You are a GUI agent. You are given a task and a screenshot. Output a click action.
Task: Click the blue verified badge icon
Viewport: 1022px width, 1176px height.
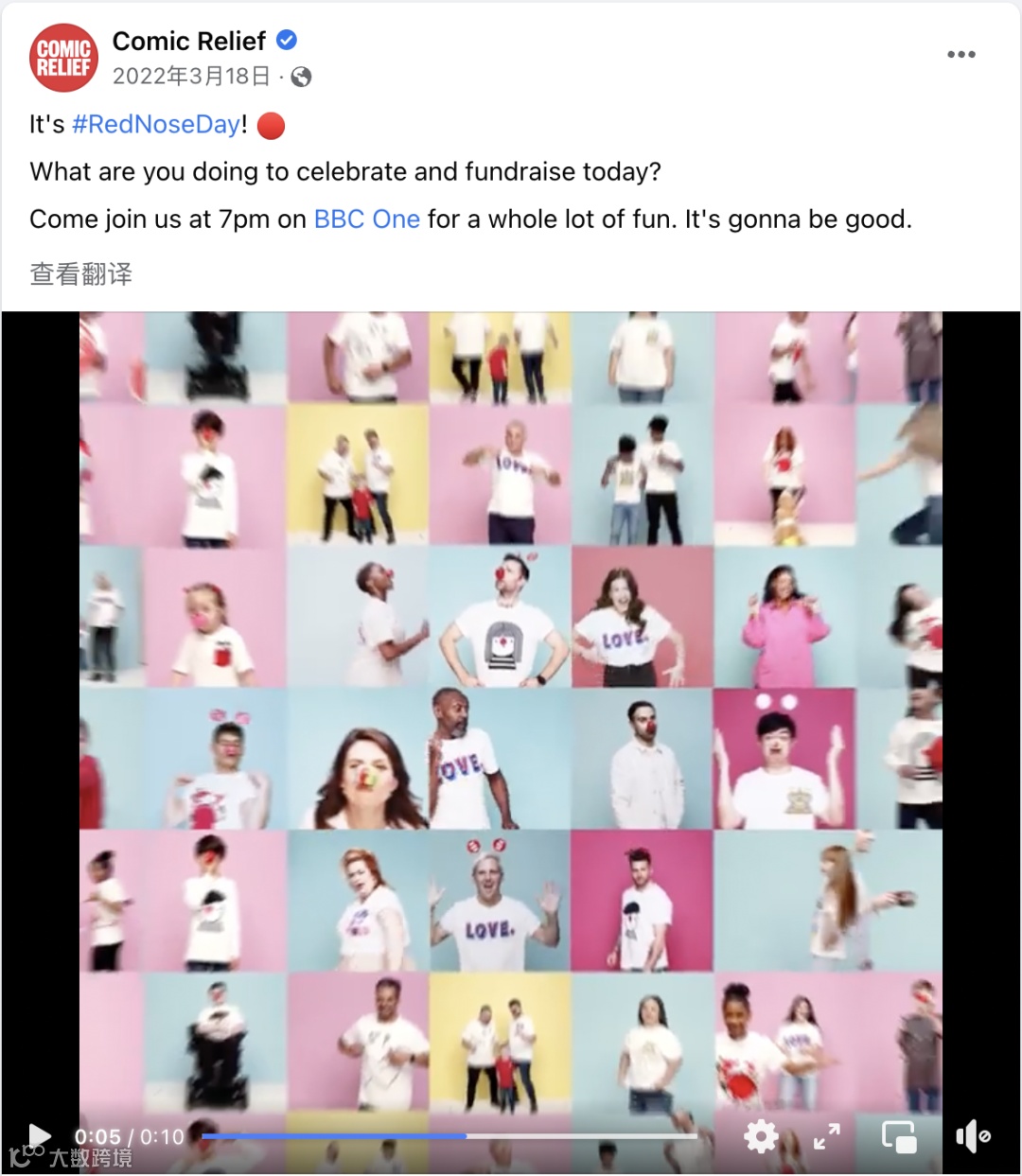(287, 40)
